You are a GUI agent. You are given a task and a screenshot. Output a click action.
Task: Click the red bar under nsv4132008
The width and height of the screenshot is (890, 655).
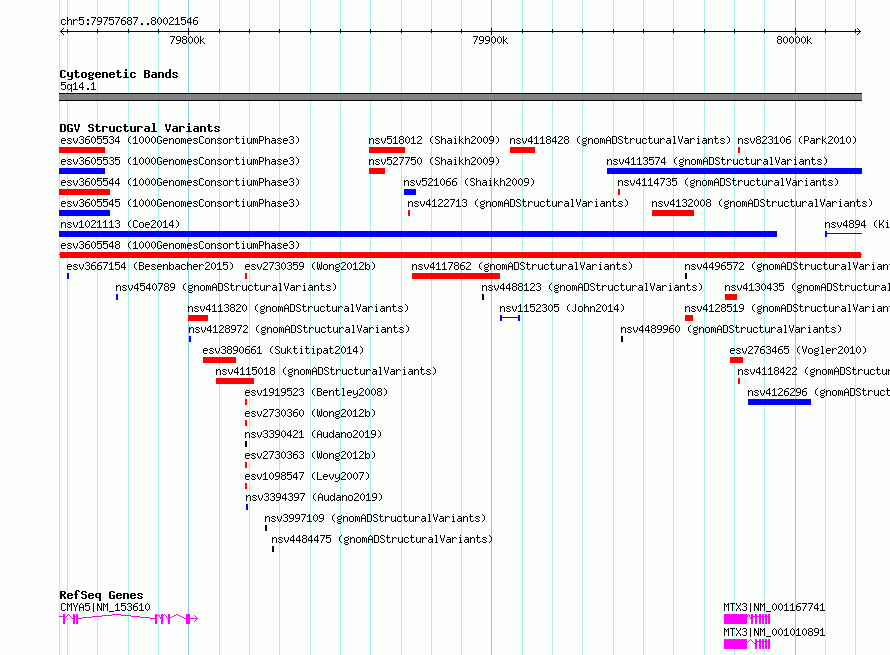(x=673, y=213)
